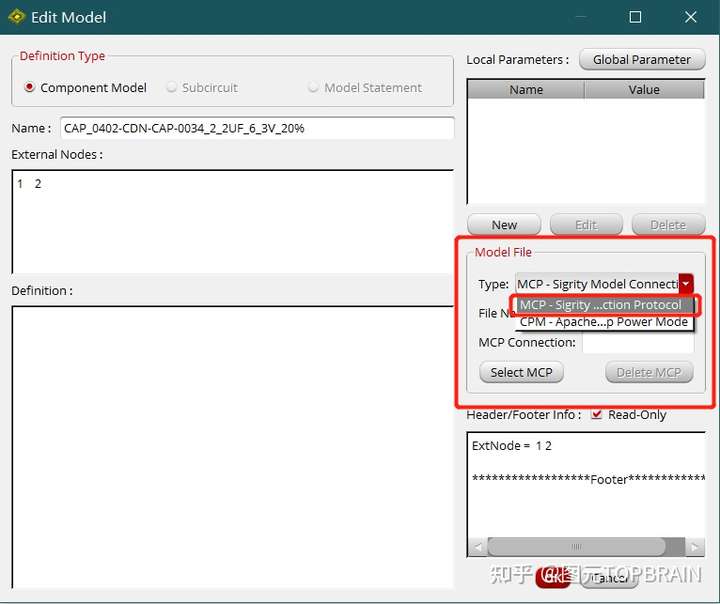Click inside the External Nodes text box
The height and width of the screenshot is (604, 720).
(x=233, y=221)
